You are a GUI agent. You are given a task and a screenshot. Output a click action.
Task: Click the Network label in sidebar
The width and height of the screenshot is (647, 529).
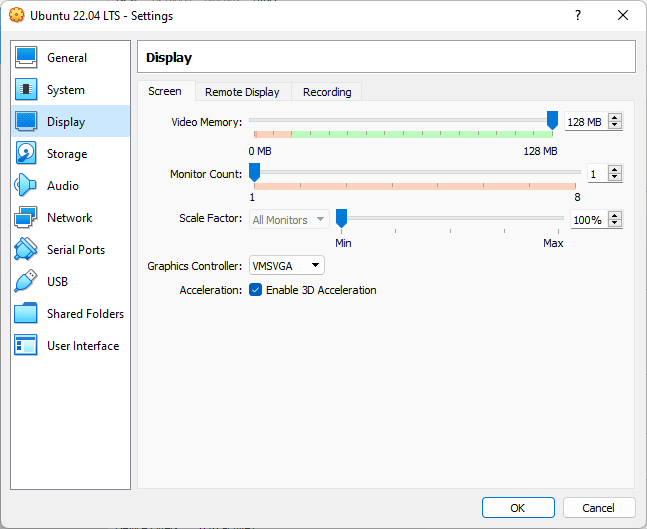pyautogui.click(x=69, y=217)
